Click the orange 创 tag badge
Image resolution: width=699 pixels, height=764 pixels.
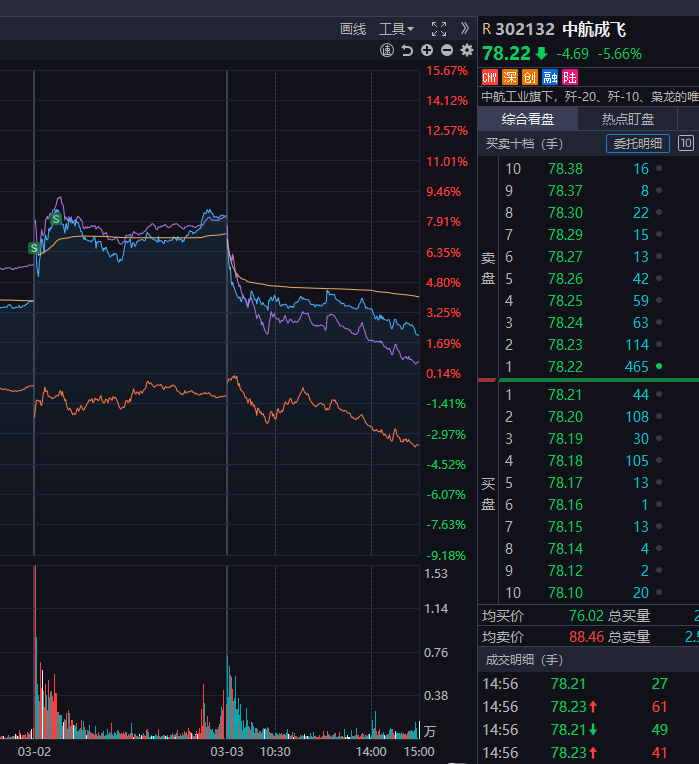530,77
